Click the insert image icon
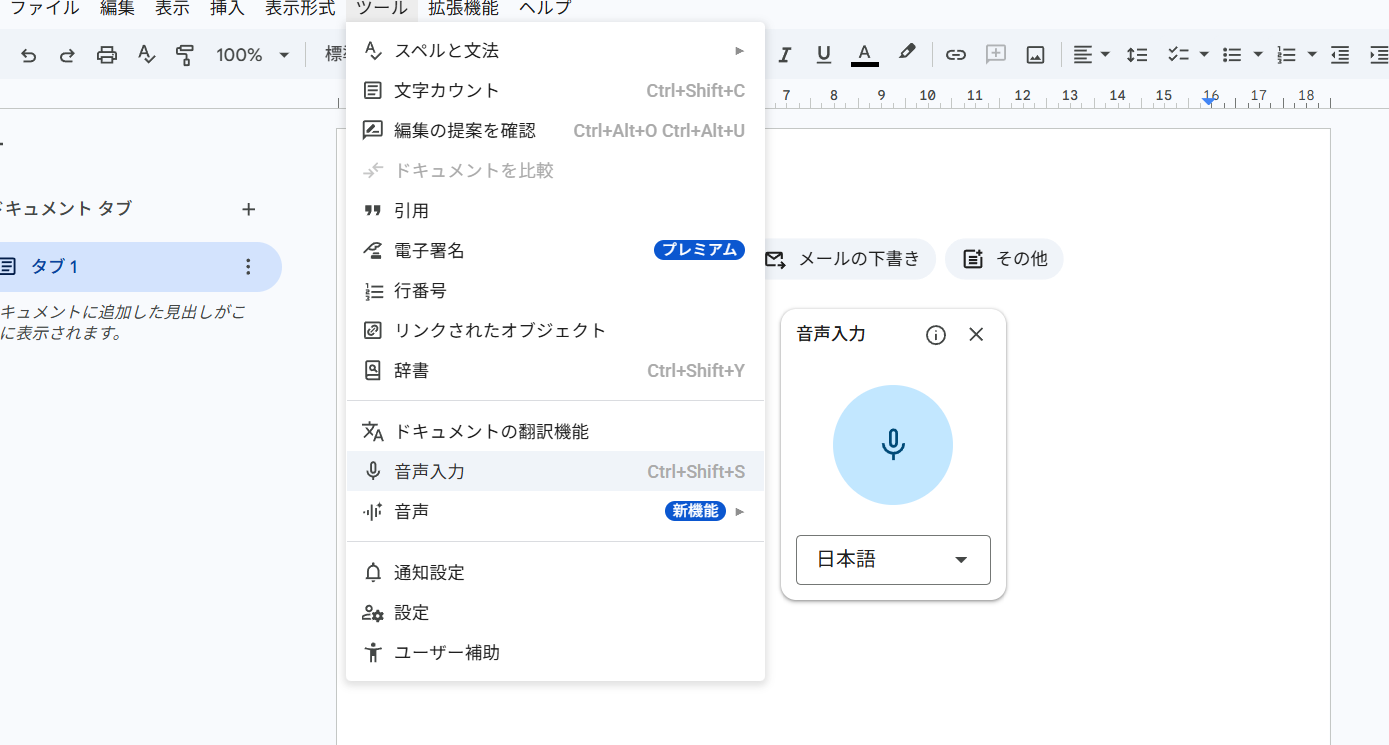Image resolution: width=1389 pixels, height=745 pixels. tap(1035, 55)
